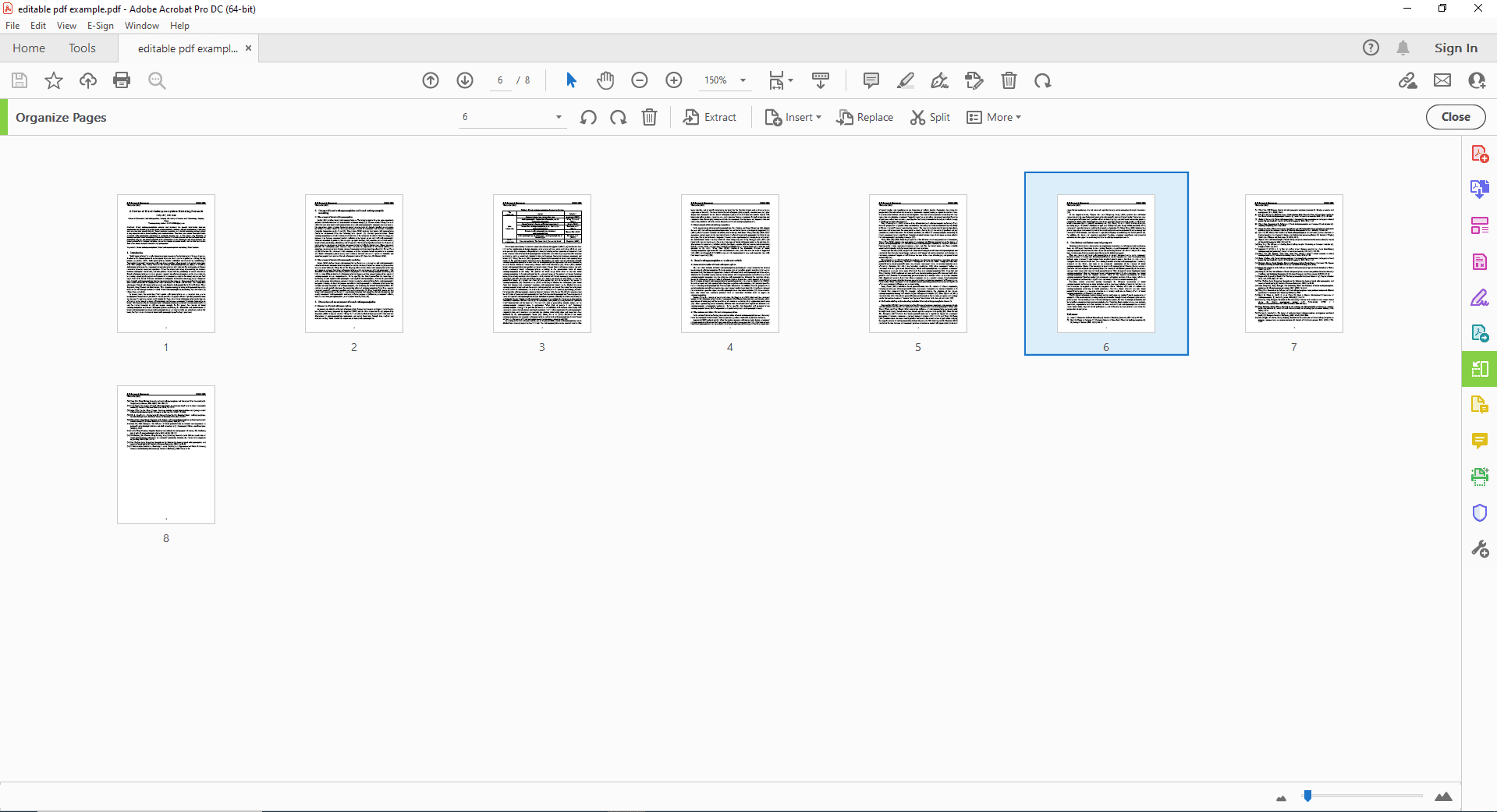
Task: Send file by email envelope icon
Action: point(1442,80)
